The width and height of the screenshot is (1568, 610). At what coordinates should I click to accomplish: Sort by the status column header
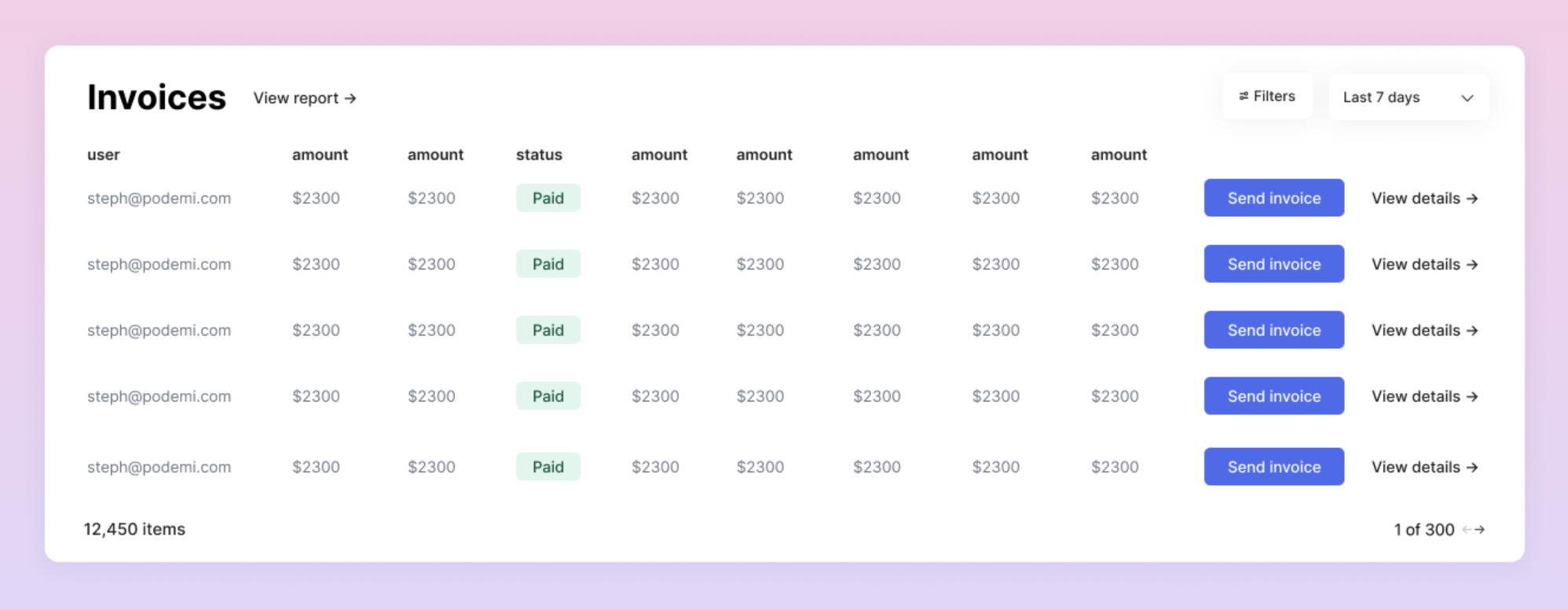click(539, 155)
